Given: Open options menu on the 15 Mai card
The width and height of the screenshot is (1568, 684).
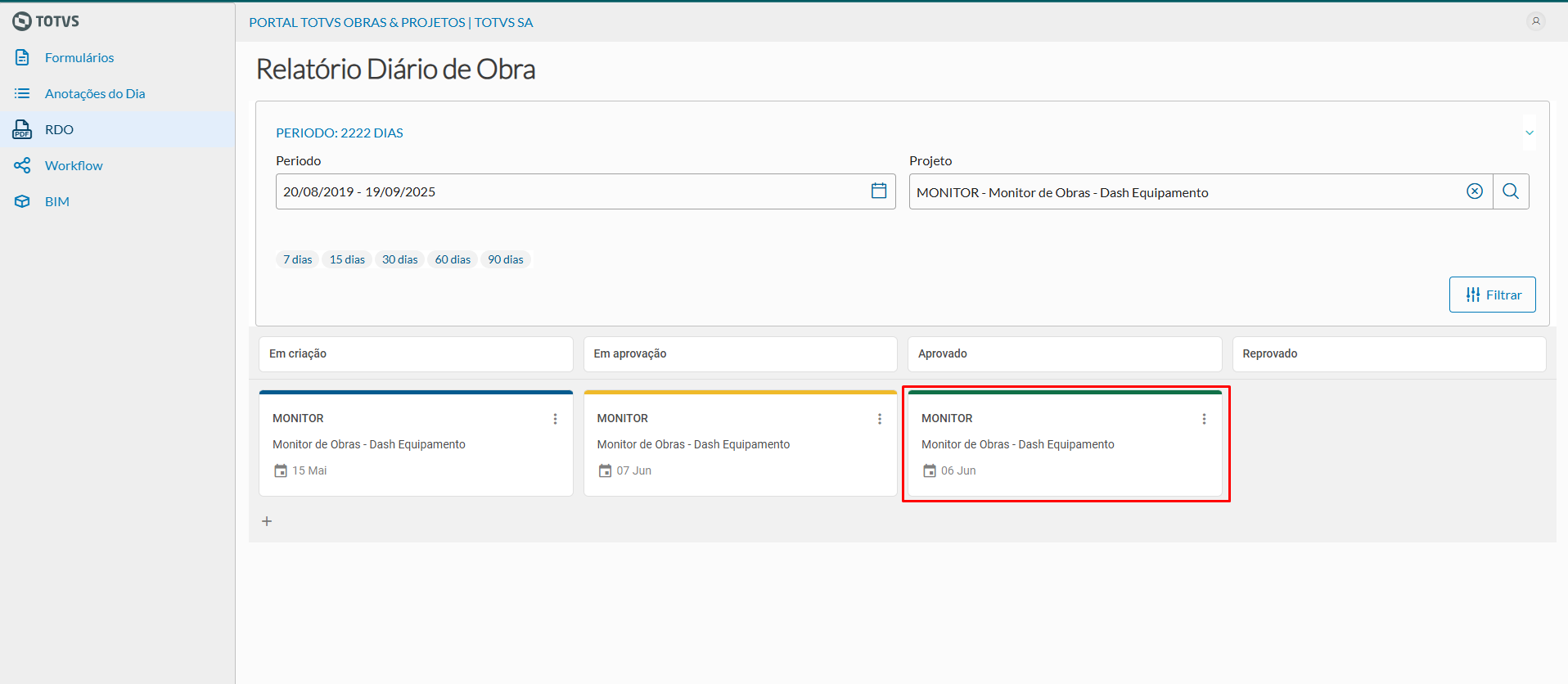Looking at the screenshot, I should click(x=555, y=419).
